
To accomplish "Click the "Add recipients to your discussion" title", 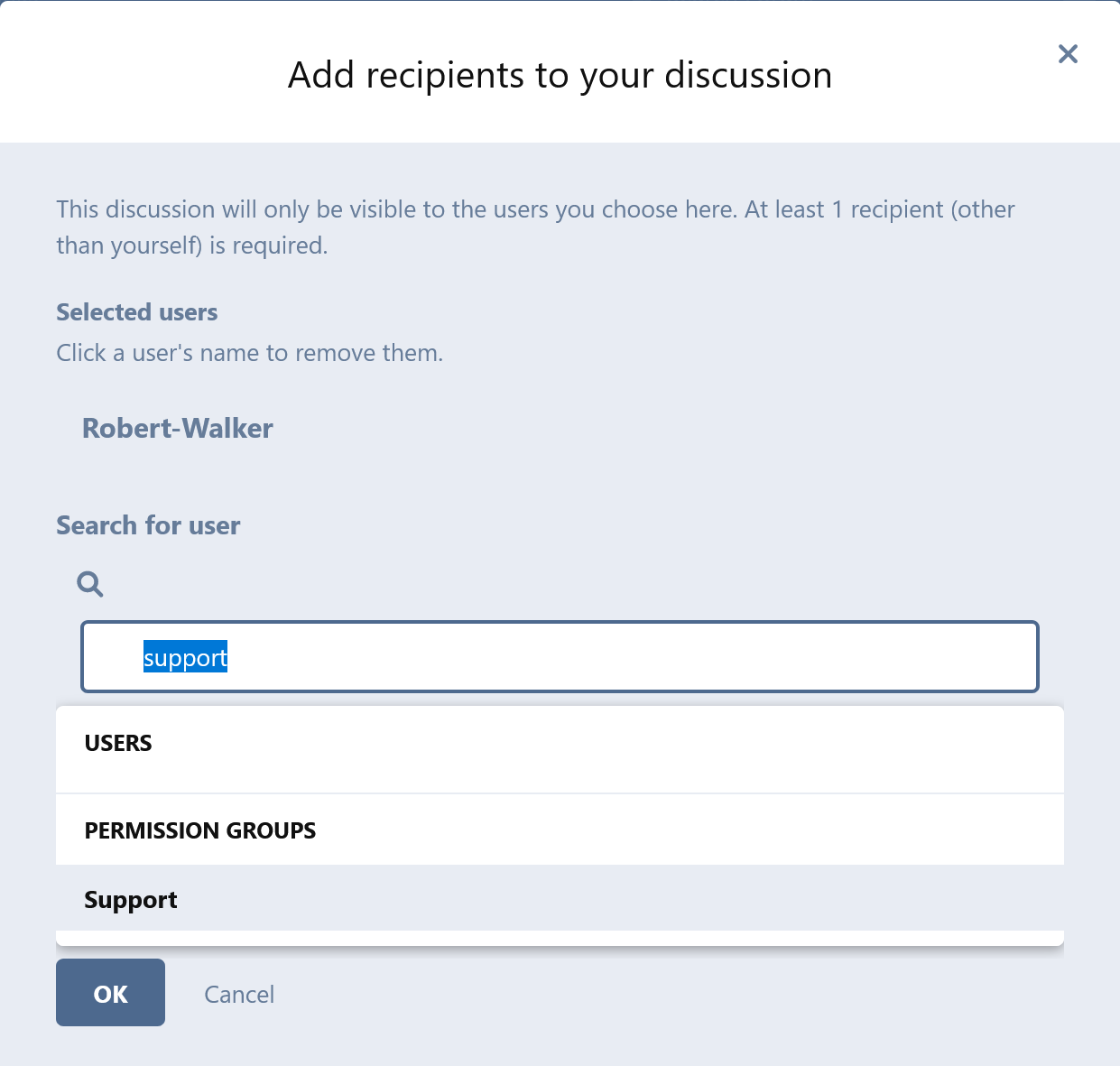I will (x=560, y=76).
